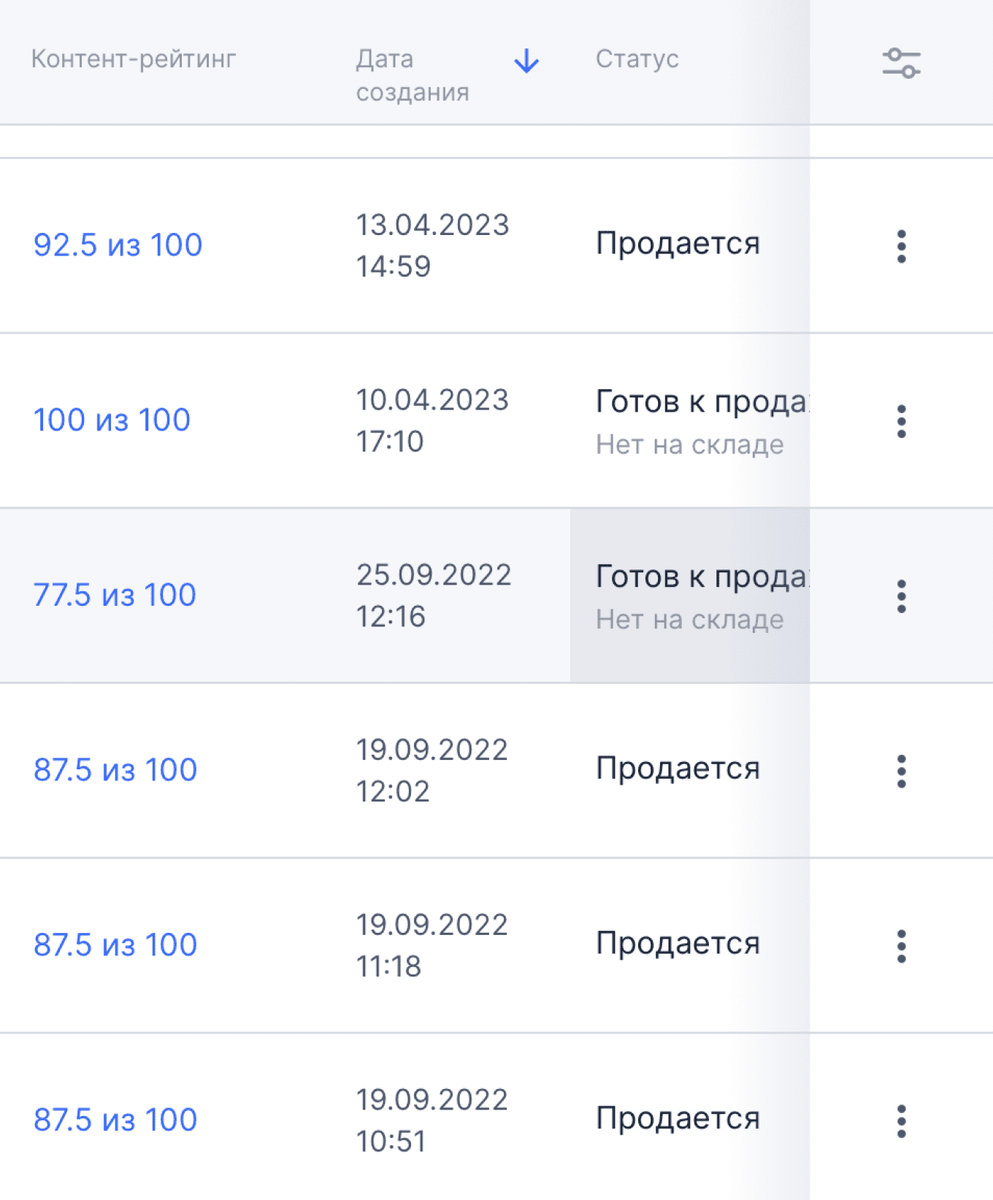Viewport: 993px width, 1200px height.
Task: Open the 77.5 из 100 content rating
Action: pyautogui.click(x=115, y=595)
